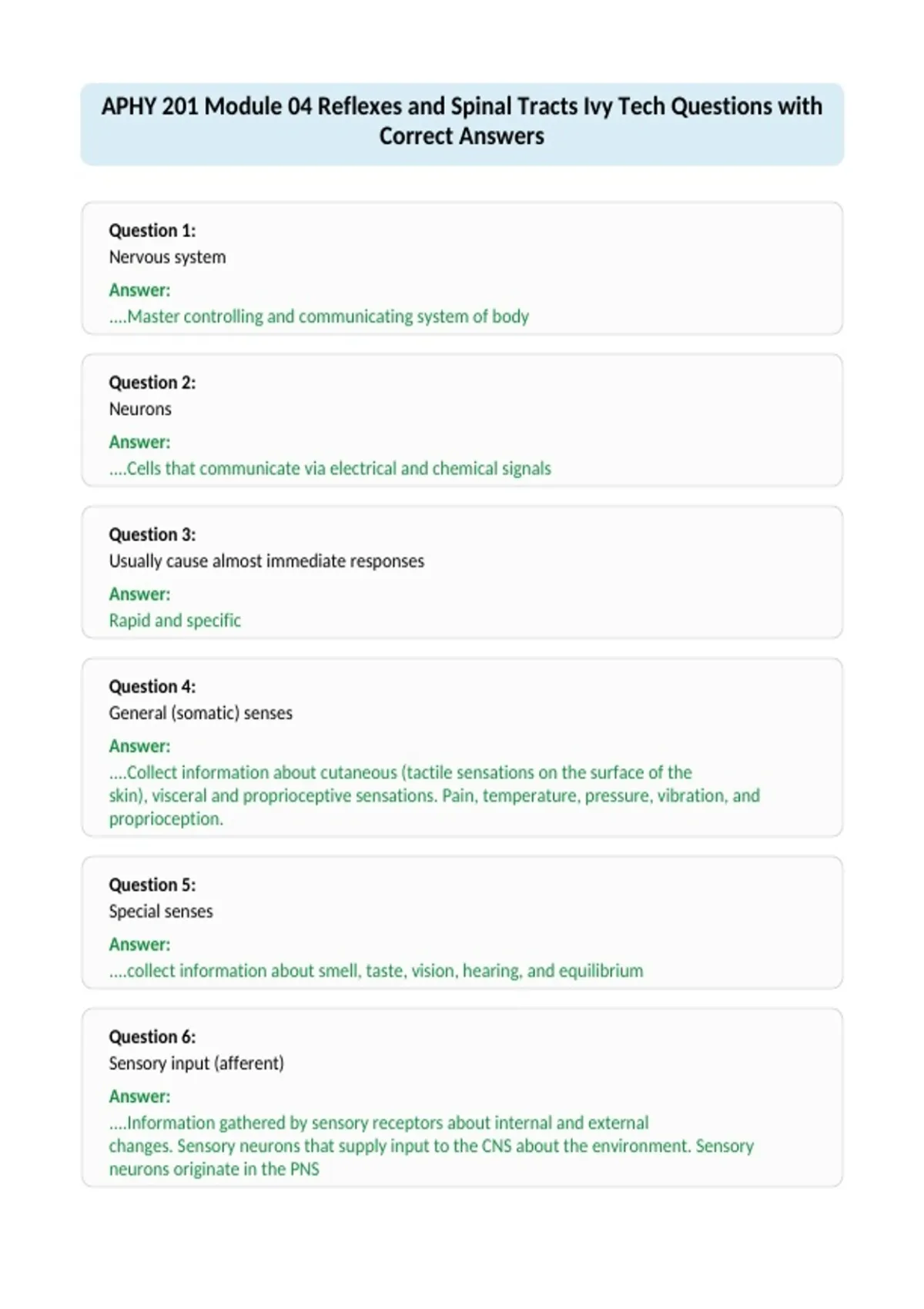Click 'Usually cause almost immediate responses' text
The image size is (924, 1309).
pos(266,561)
